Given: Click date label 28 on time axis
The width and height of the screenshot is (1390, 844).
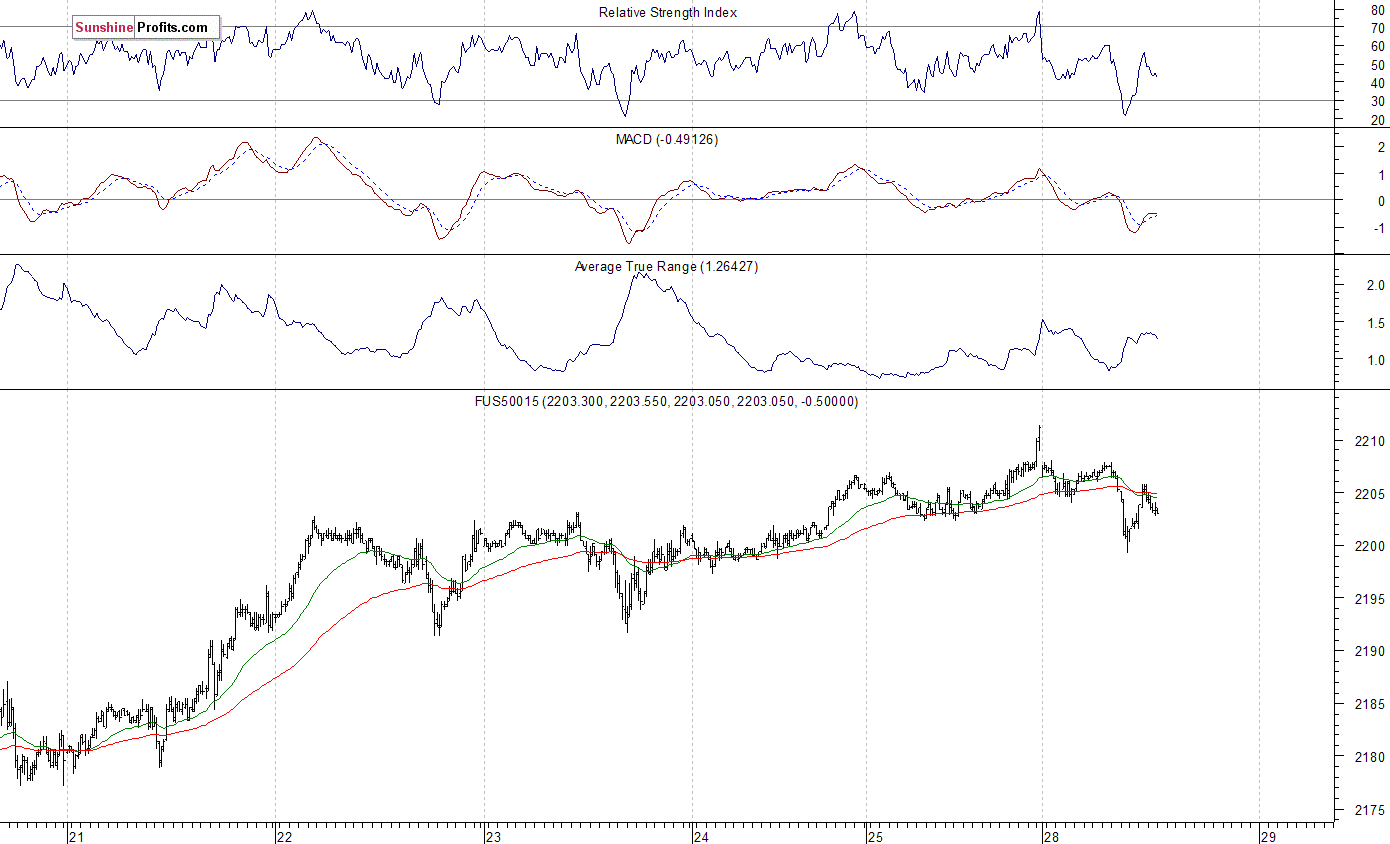Looking at the screenshot, I should pyautogui.click(x=1052, y=836).
